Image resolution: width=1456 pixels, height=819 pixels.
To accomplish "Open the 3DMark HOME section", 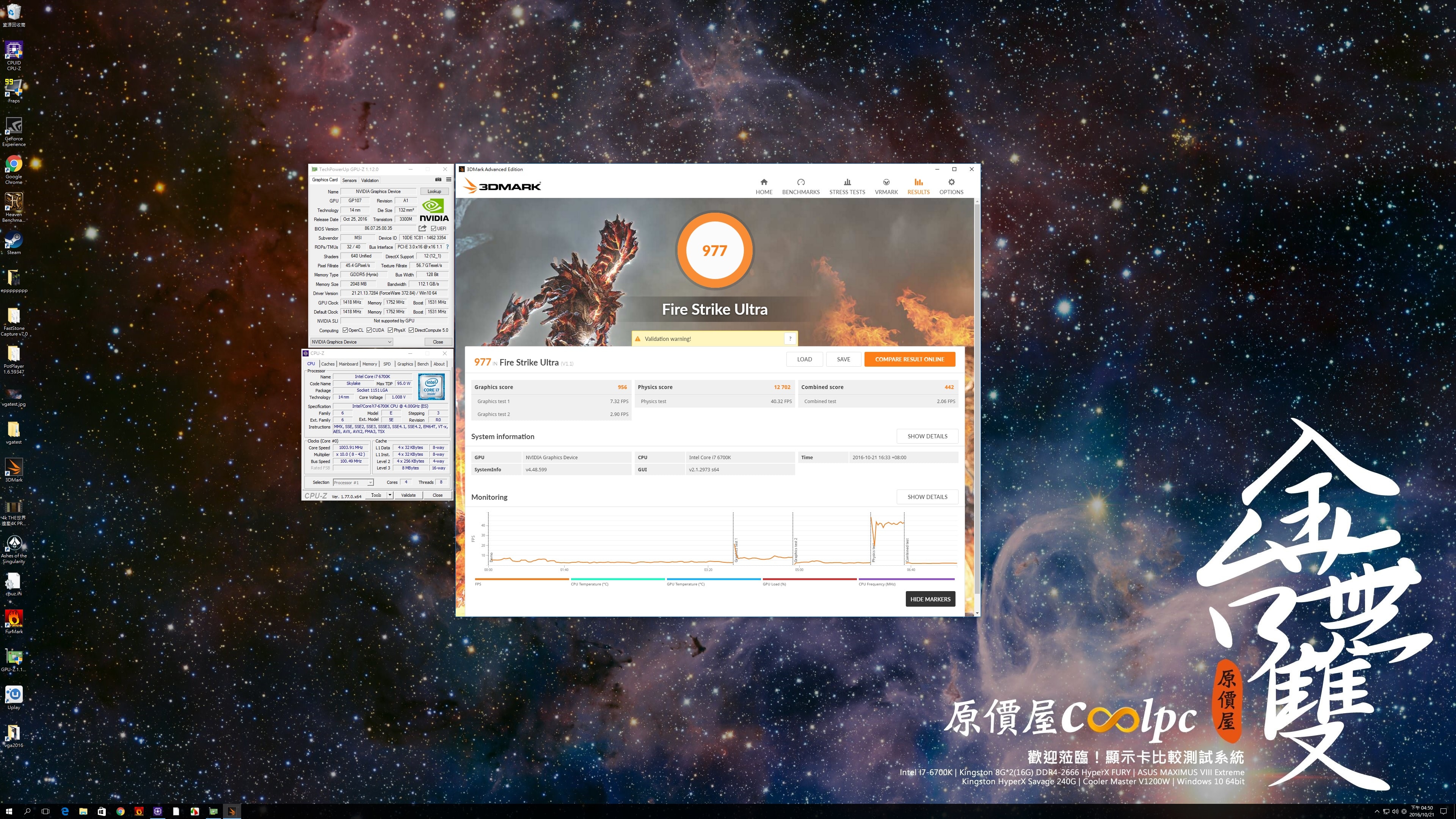I will click(764, 187).
